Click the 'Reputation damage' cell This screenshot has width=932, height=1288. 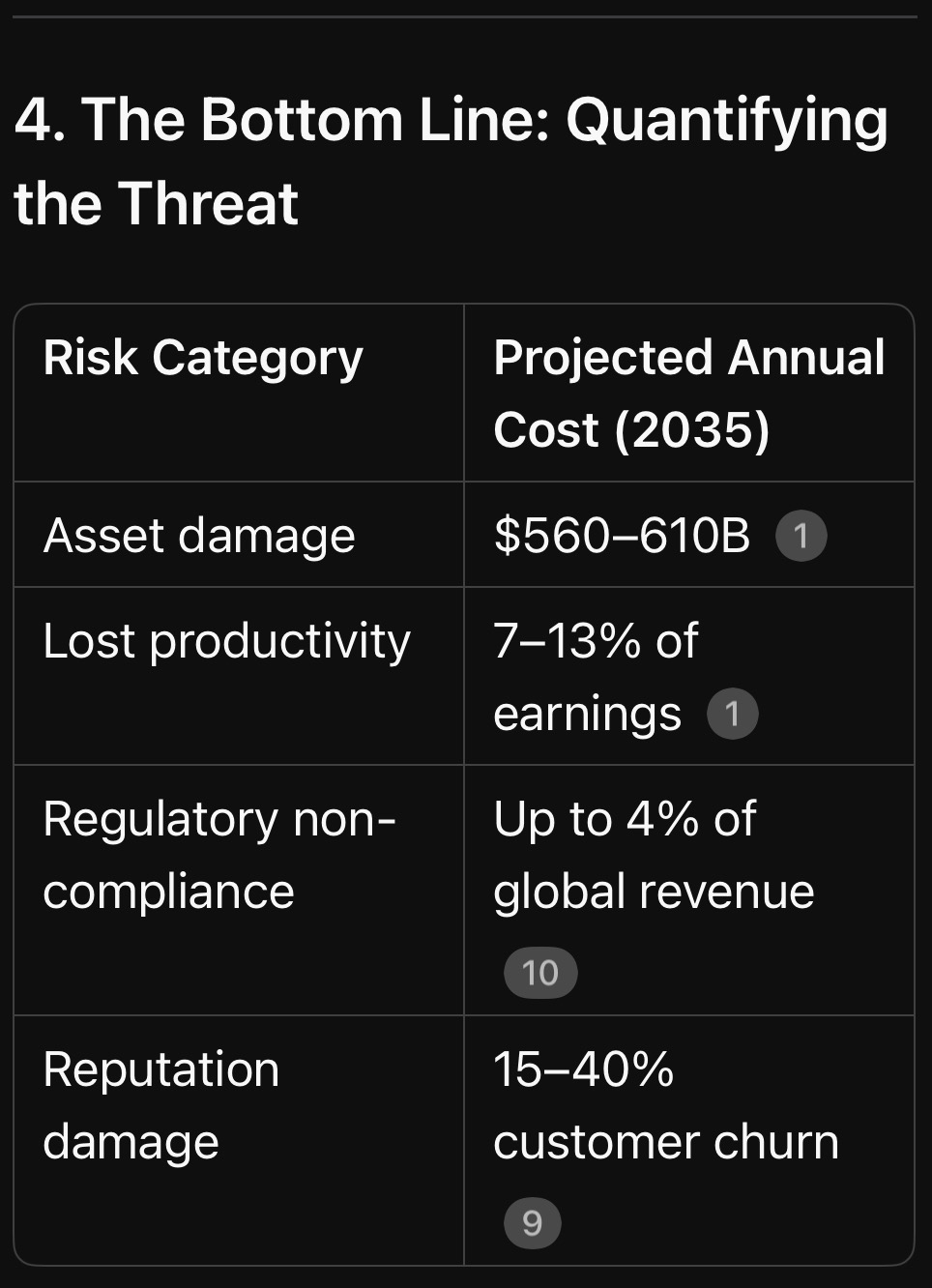pyautogui.click(x=160, y=1105)
